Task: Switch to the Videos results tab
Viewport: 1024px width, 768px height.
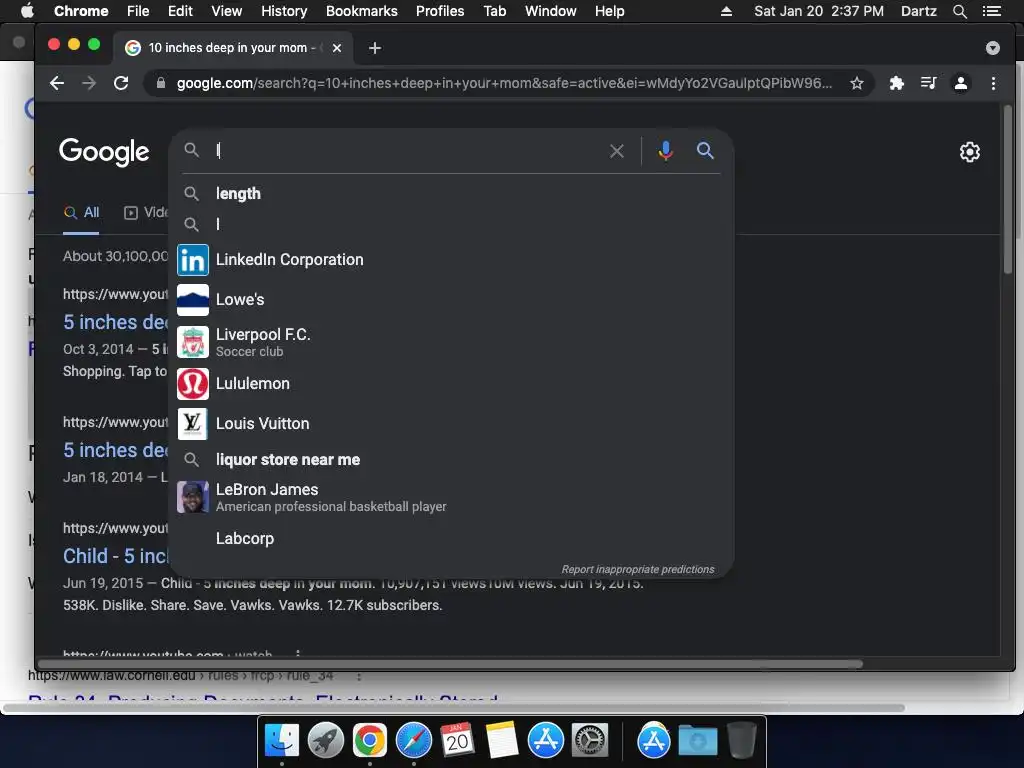Action: (x=146, y=212)
